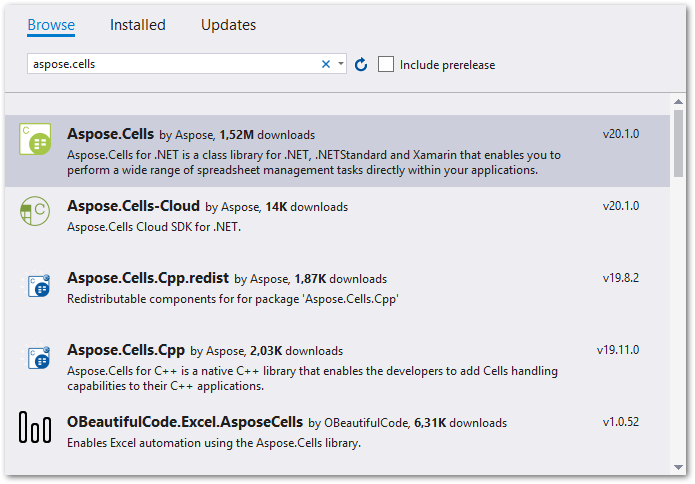The width and height of the screenshot is (695, 484).
Task: Click the OBeautifulCode.Excel.AsposeCells package icon
Action: pyautogui.click(x=35, y=428)
